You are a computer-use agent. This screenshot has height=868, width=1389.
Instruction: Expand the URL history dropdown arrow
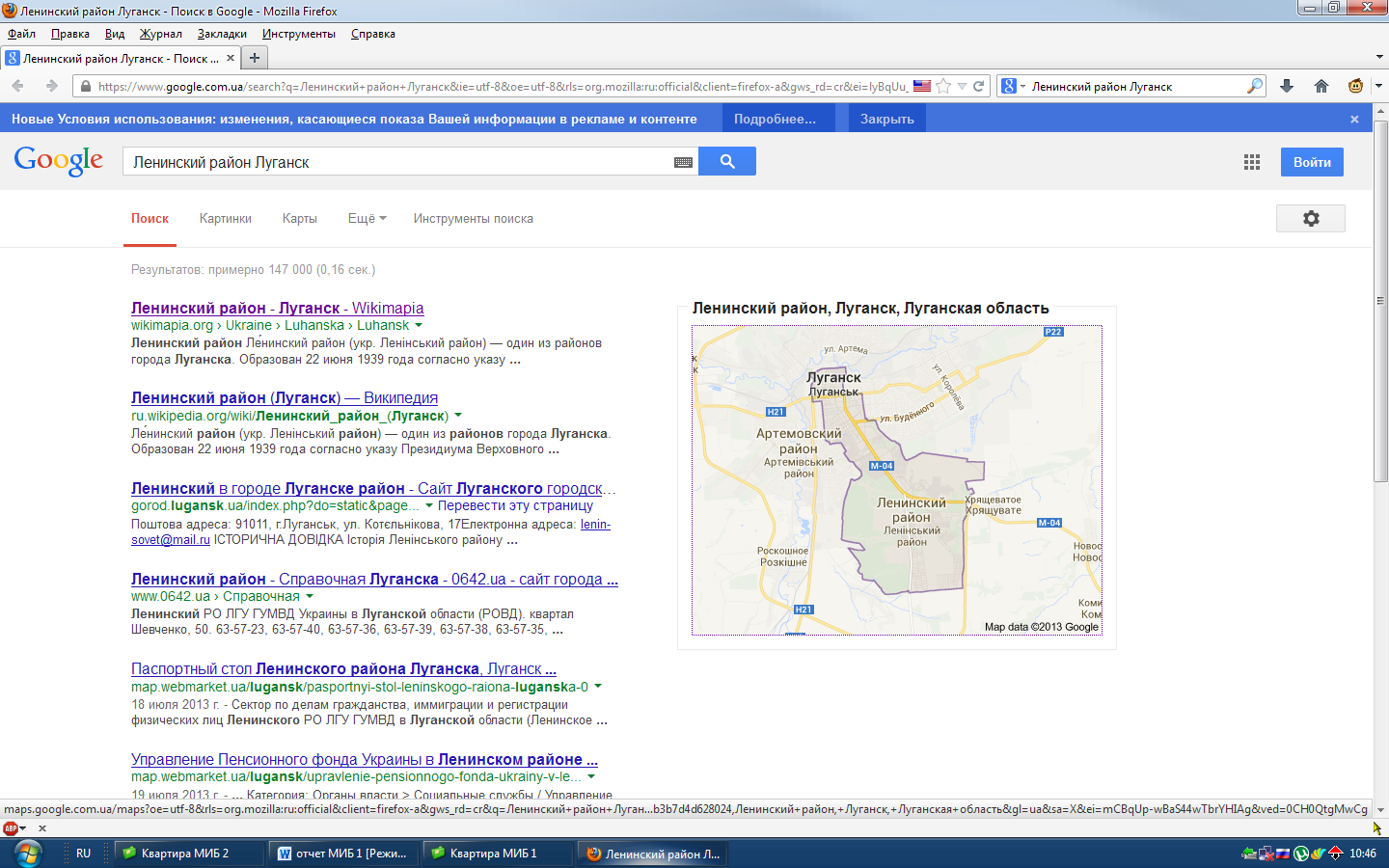(962, 86)
